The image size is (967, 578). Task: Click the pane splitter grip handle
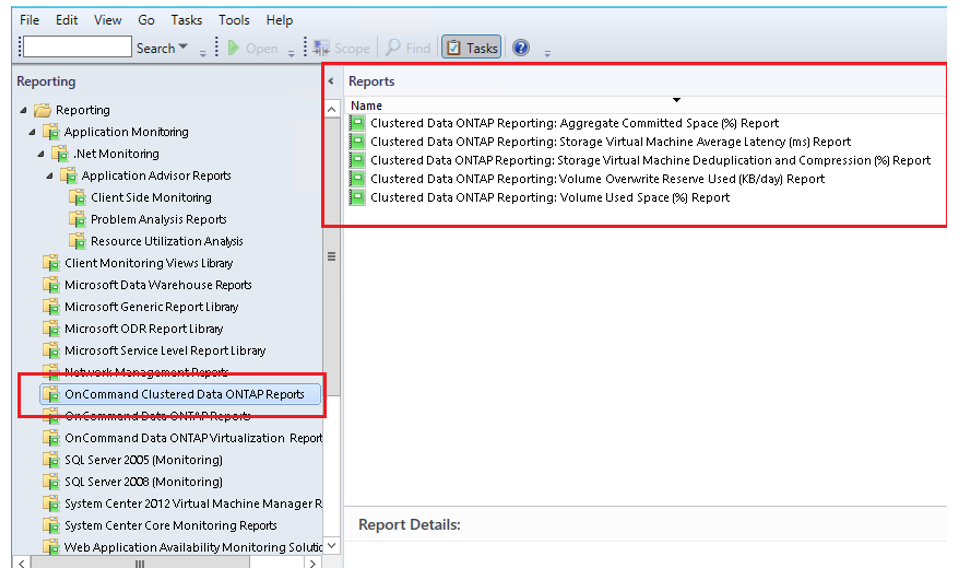(332, 257)
